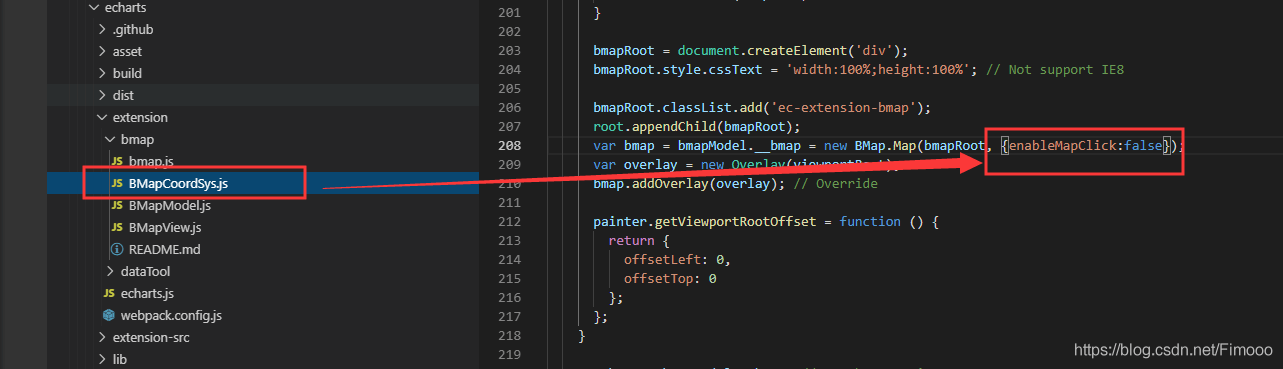Collapse the extension folder
Screen dimensions: 1283x369
(x=102, y=117)
